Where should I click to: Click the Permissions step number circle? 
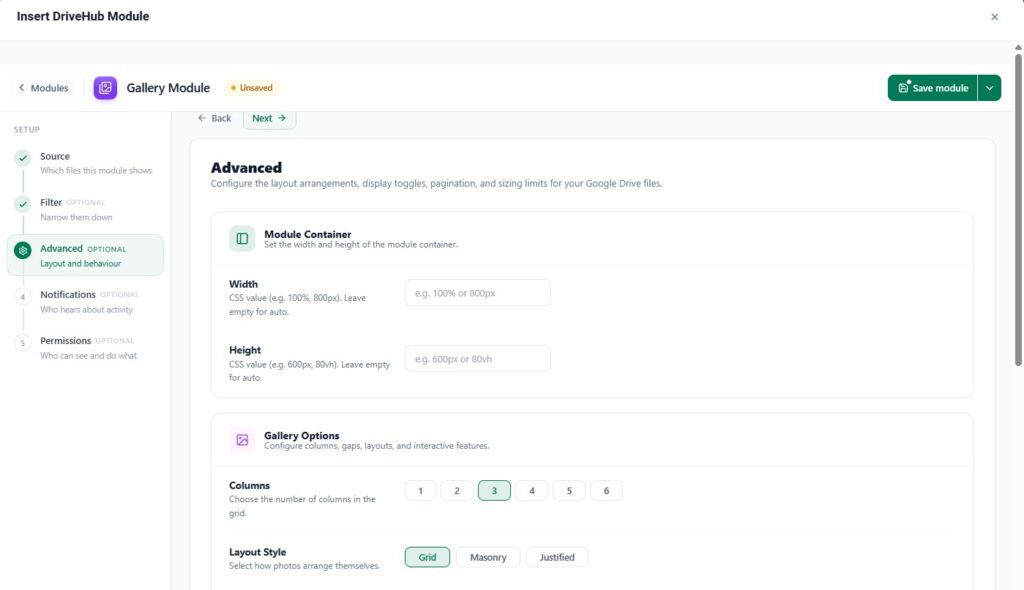pyautogui.click(x=23, y=343)
